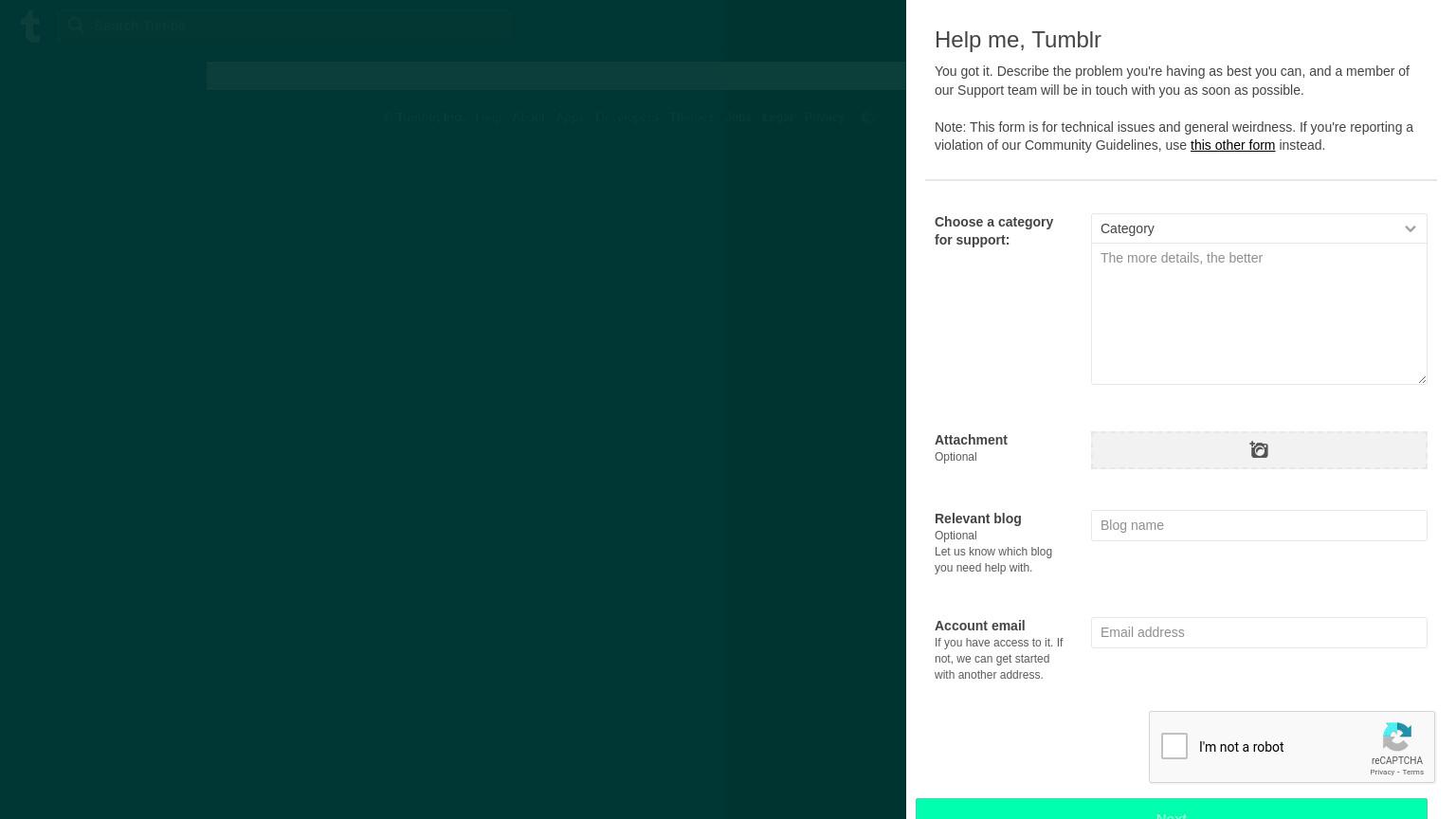1456x819 pixels.
Task: Open the reCAPTCHA Terms link
Action: pos(1412,772)
